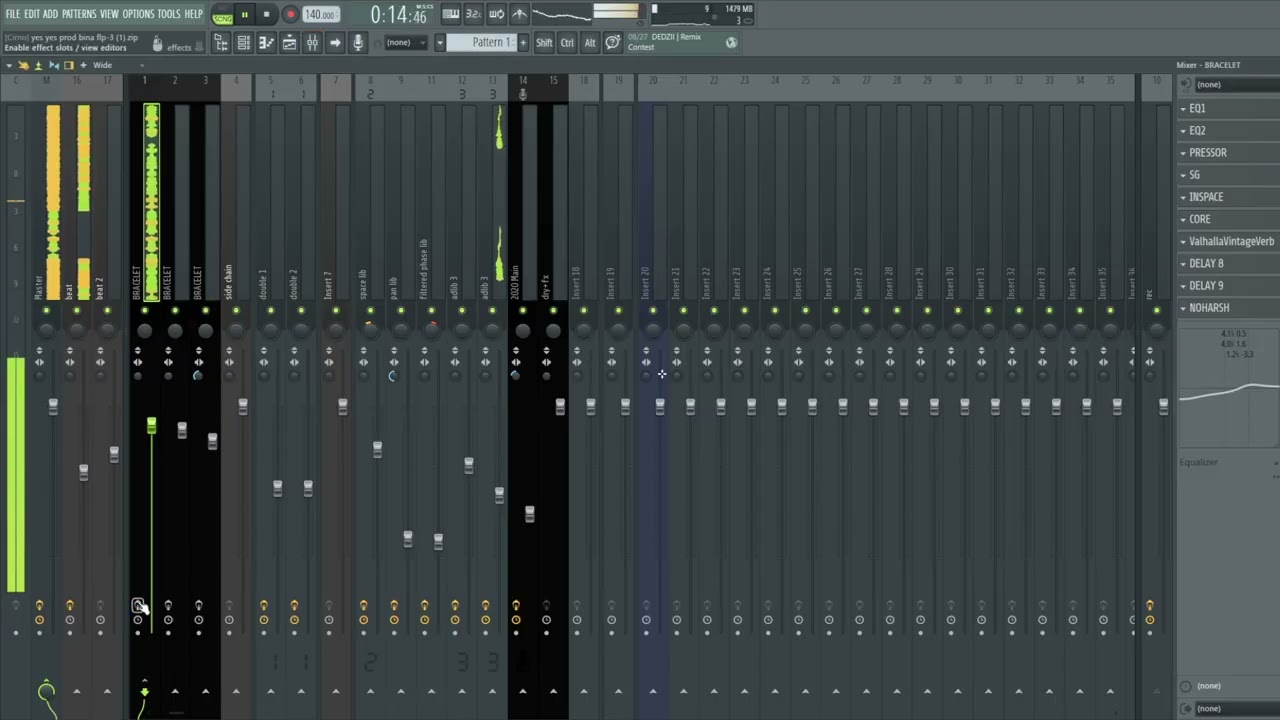This screenshot has width=1280, height=720.
Task: Open the OPTIONS menu
Action: 138,14
